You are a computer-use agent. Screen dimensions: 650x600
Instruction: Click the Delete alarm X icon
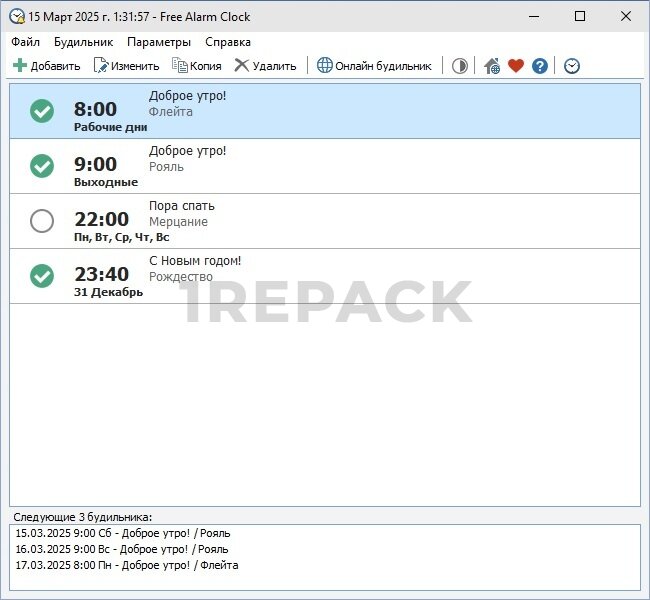click(242, 66)
